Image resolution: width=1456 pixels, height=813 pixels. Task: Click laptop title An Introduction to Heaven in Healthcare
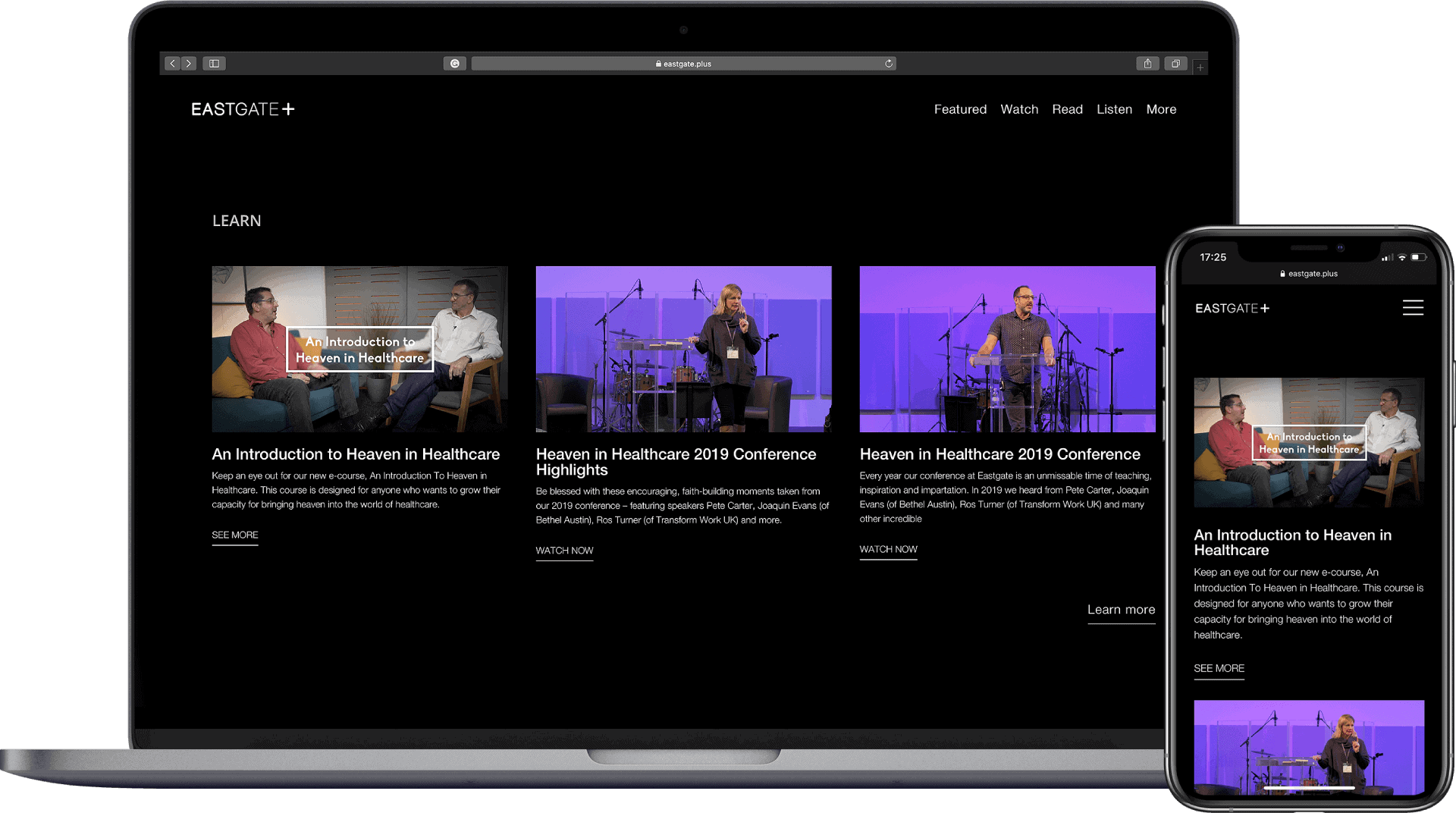coord(356,454)
